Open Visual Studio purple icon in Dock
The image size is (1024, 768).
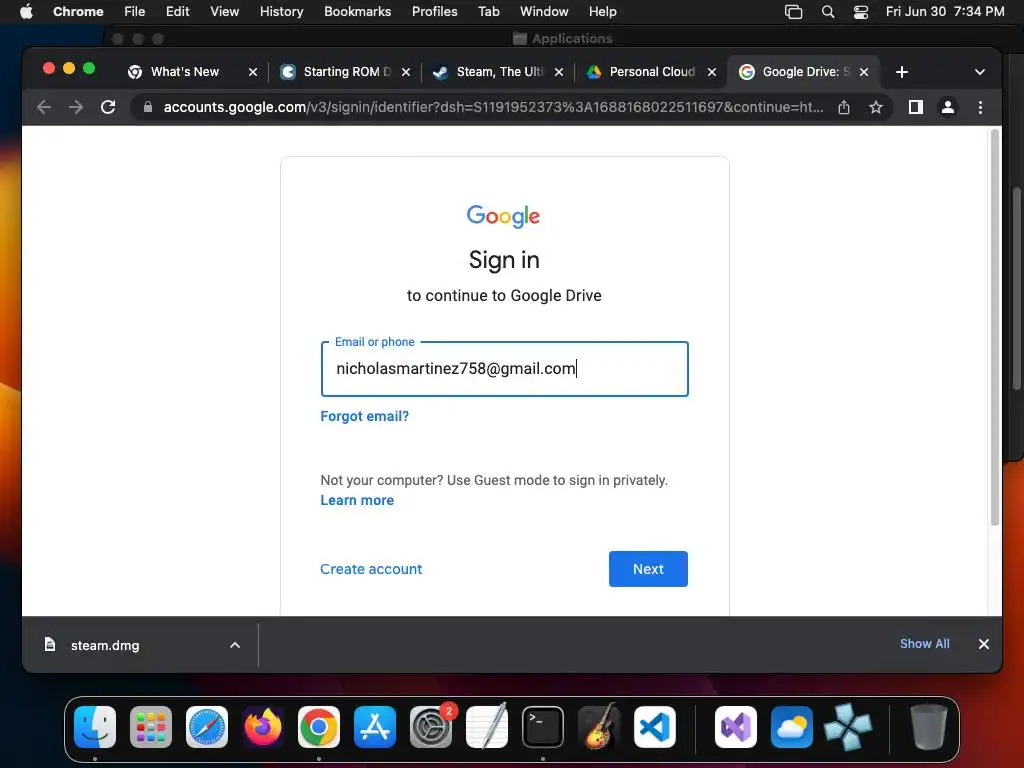(736, 727)
